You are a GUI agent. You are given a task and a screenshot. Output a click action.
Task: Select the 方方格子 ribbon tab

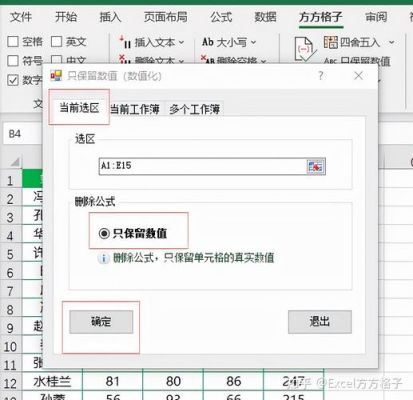click(320, 17)
